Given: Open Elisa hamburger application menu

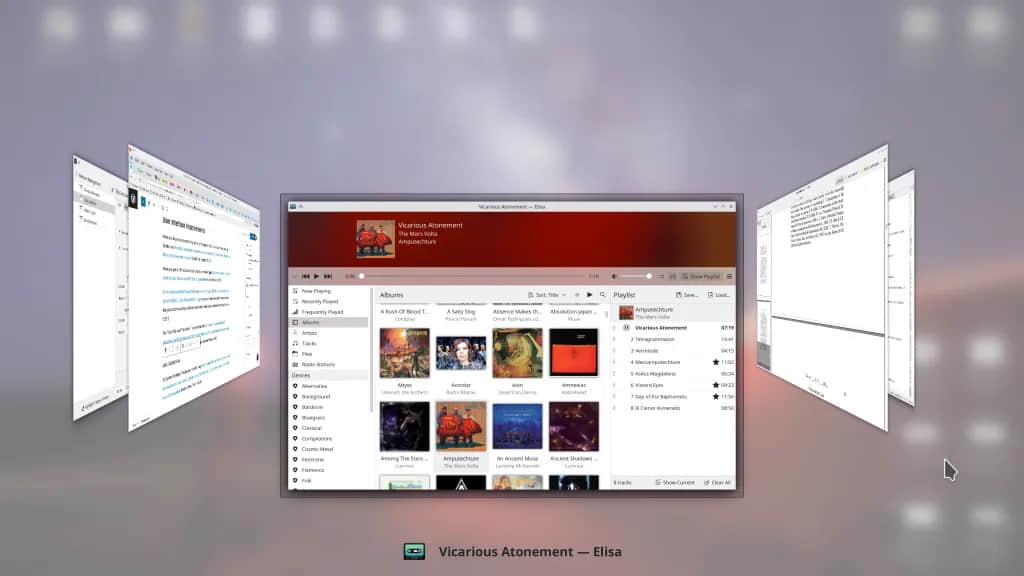Looking at the screenshot, I should (729, 276).
